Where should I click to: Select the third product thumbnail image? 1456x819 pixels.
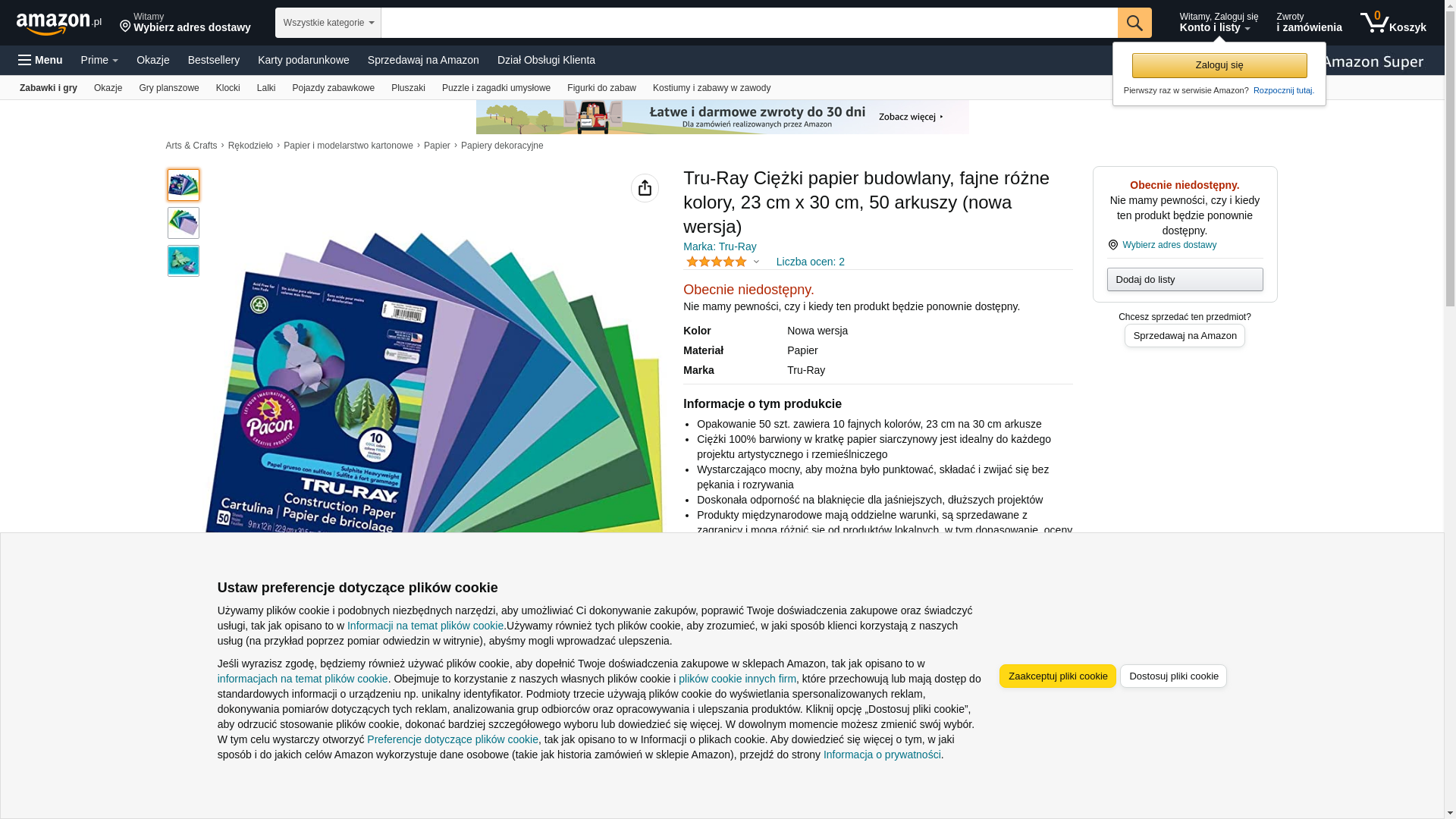tap(184, 261)
